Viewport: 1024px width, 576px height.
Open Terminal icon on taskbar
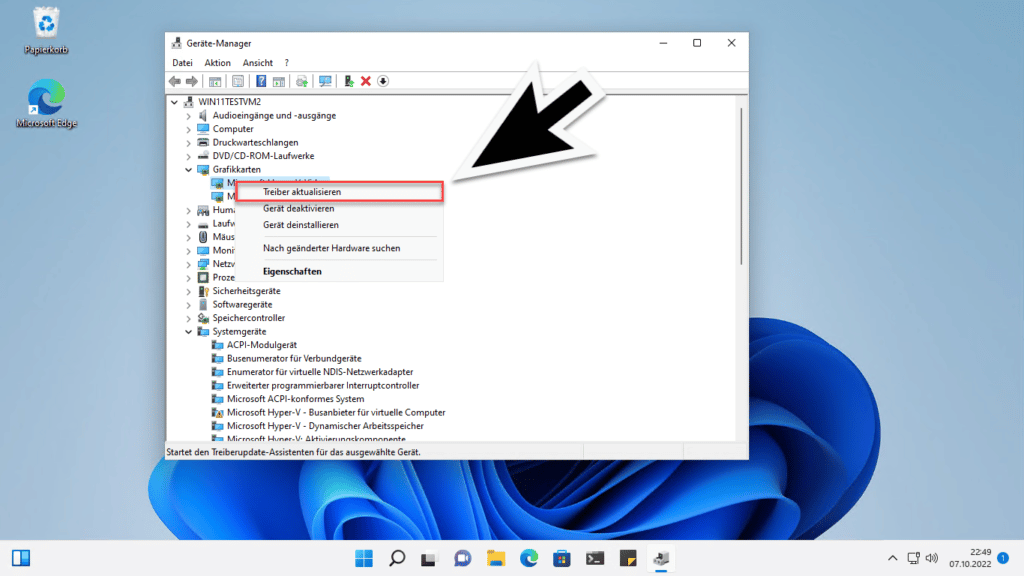tap(595, 558)
